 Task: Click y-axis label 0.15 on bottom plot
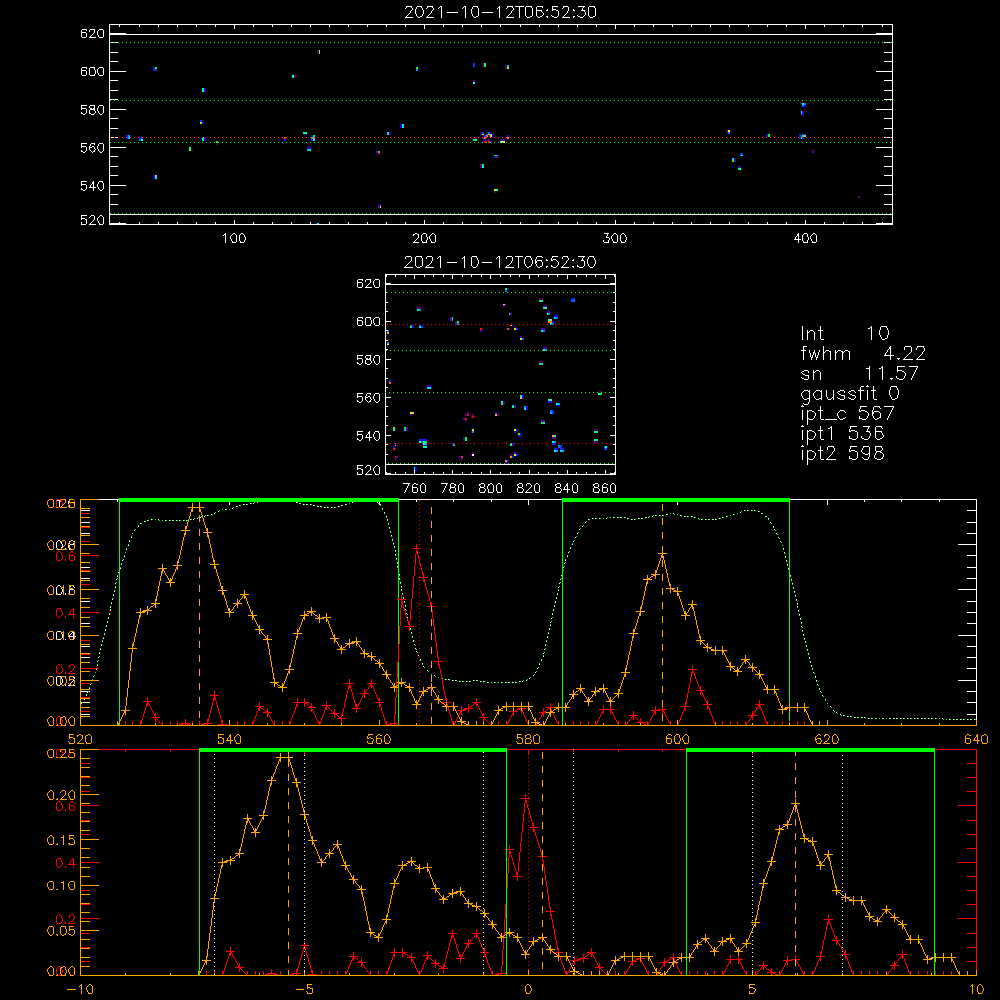(61, 841)
